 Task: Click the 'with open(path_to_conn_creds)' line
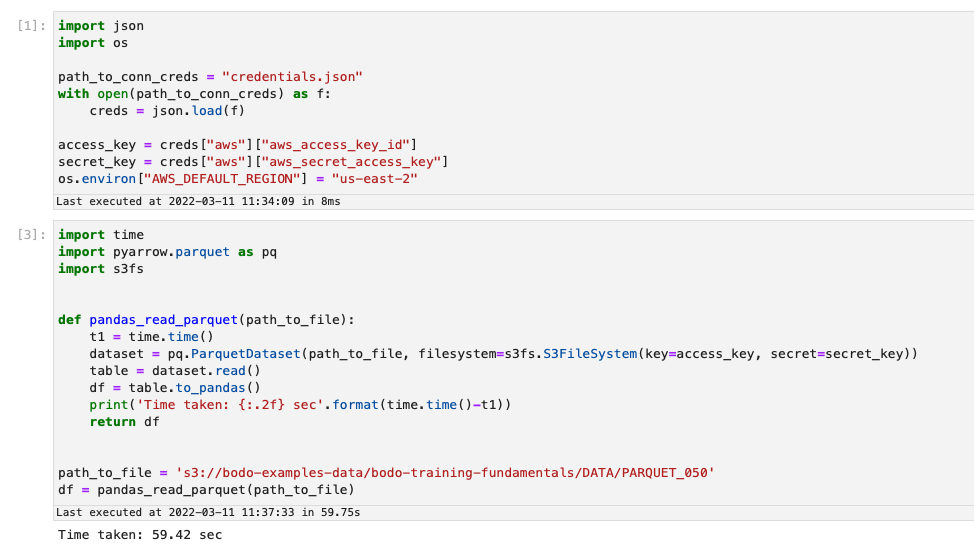pos(194,94)
